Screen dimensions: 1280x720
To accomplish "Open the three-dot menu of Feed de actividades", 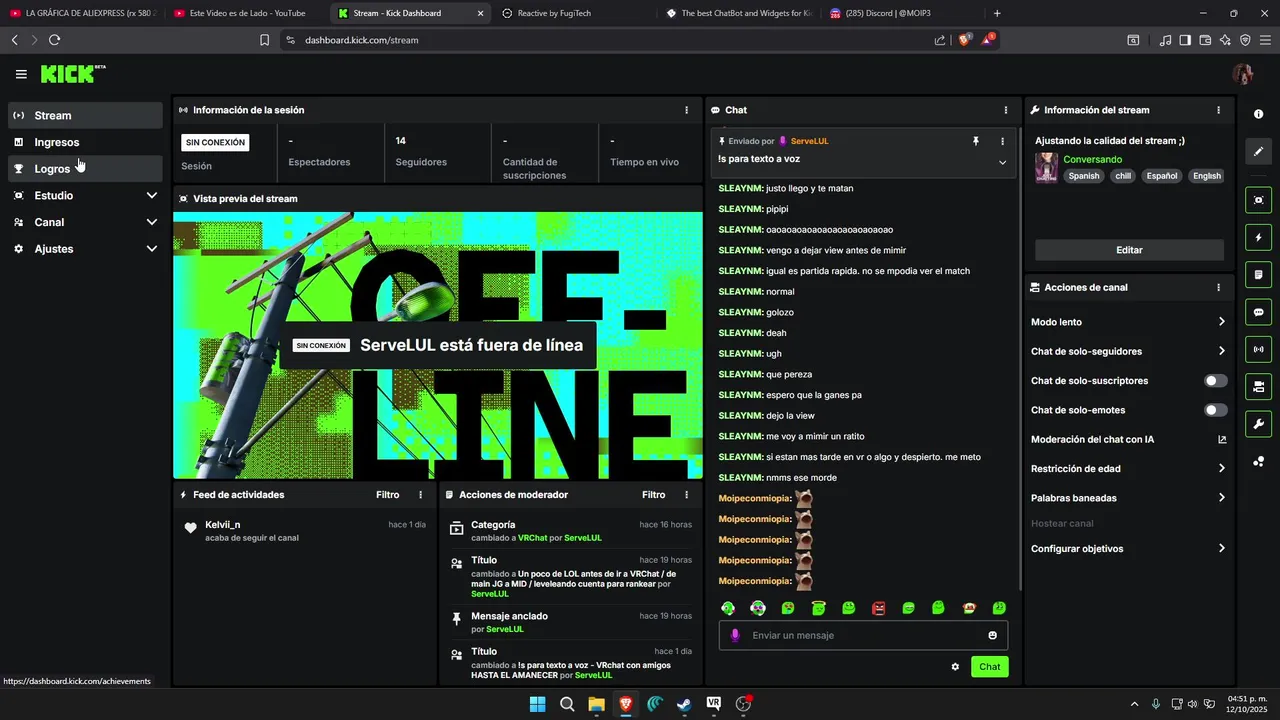I will (420, 495).
